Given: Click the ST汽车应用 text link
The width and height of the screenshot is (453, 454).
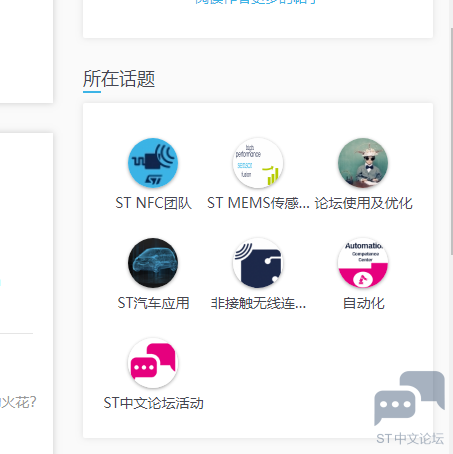Looking at the screenshot, I should pyautogui.click(x=153, y=303).
